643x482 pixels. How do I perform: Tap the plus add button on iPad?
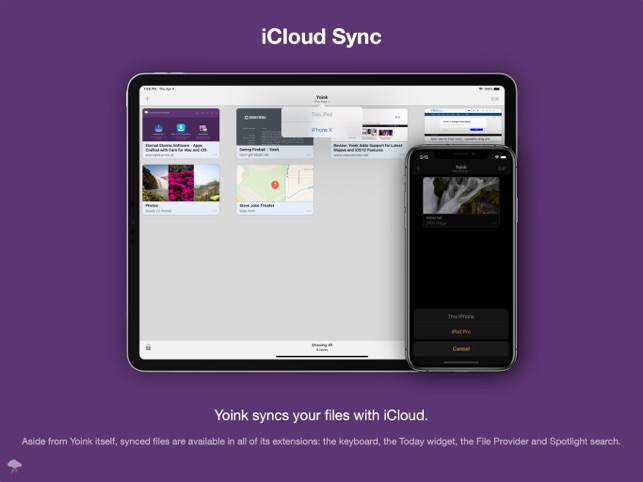coord(148,98)
